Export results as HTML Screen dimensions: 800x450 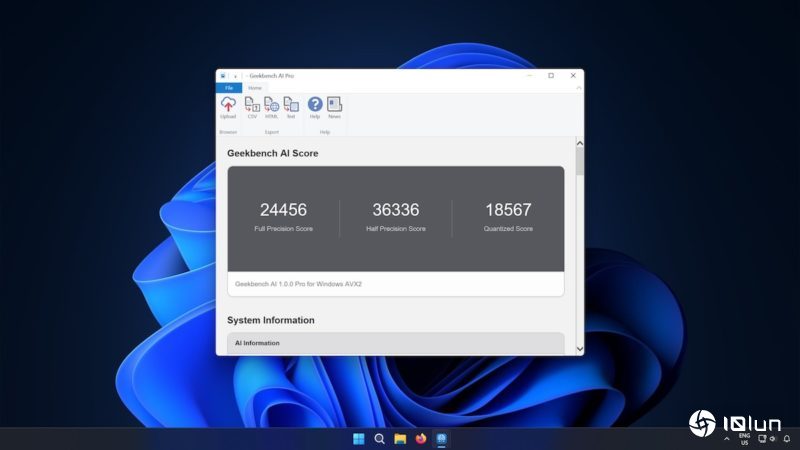pyautogui.click(x=271, y=108)
